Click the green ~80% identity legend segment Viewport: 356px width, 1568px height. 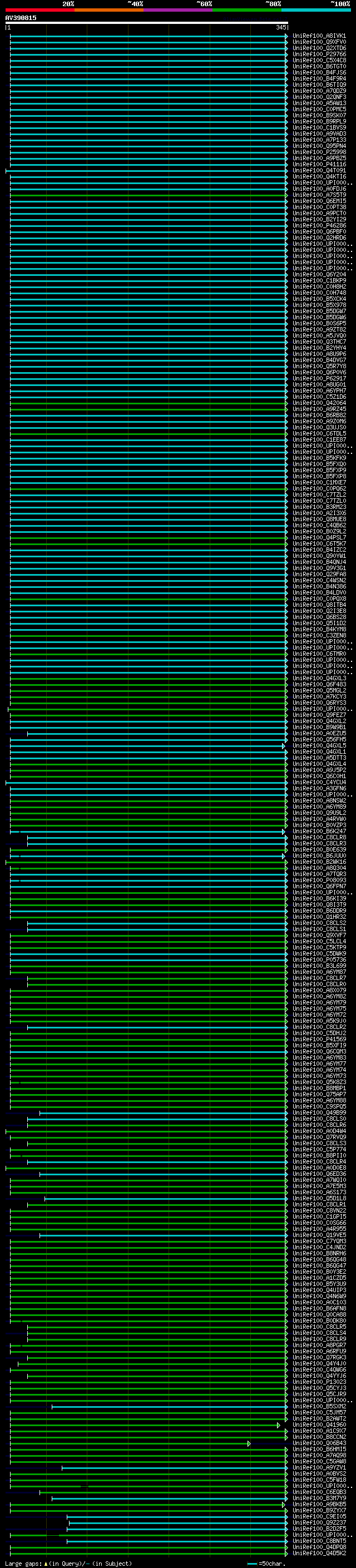click(x=247, y=10)
